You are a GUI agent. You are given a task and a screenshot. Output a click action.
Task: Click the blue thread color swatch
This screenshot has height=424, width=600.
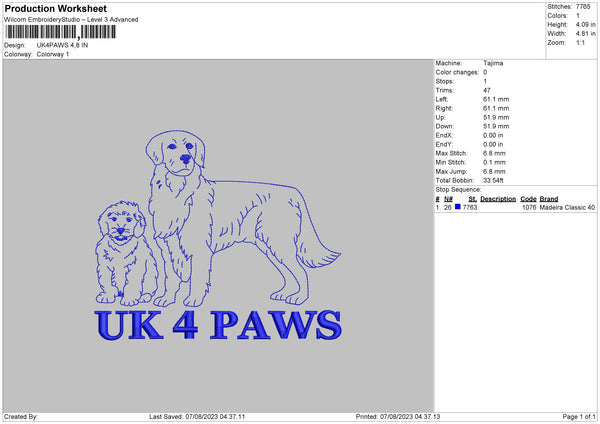458,207
